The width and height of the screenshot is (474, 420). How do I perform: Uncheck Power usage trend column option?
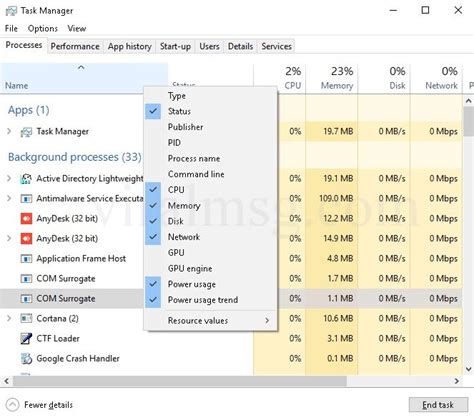tap(211, 300)
